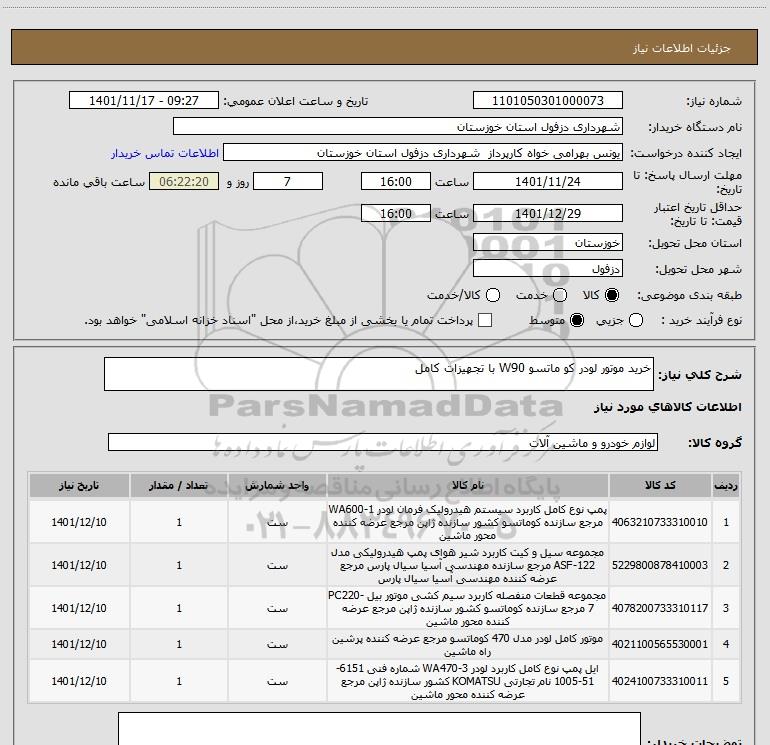This screenshot has height=745, width=770.
Task: Click item code 4021100565530001
Action: pos(660,644)
